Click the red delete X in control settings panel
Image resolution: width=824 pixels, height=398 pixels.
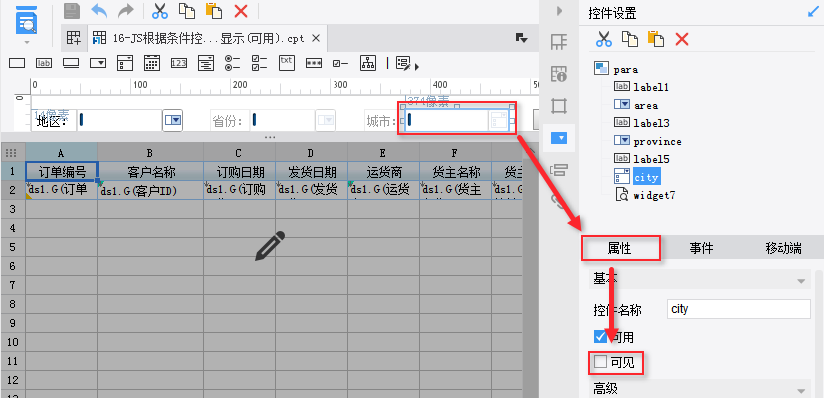(682, 39)
